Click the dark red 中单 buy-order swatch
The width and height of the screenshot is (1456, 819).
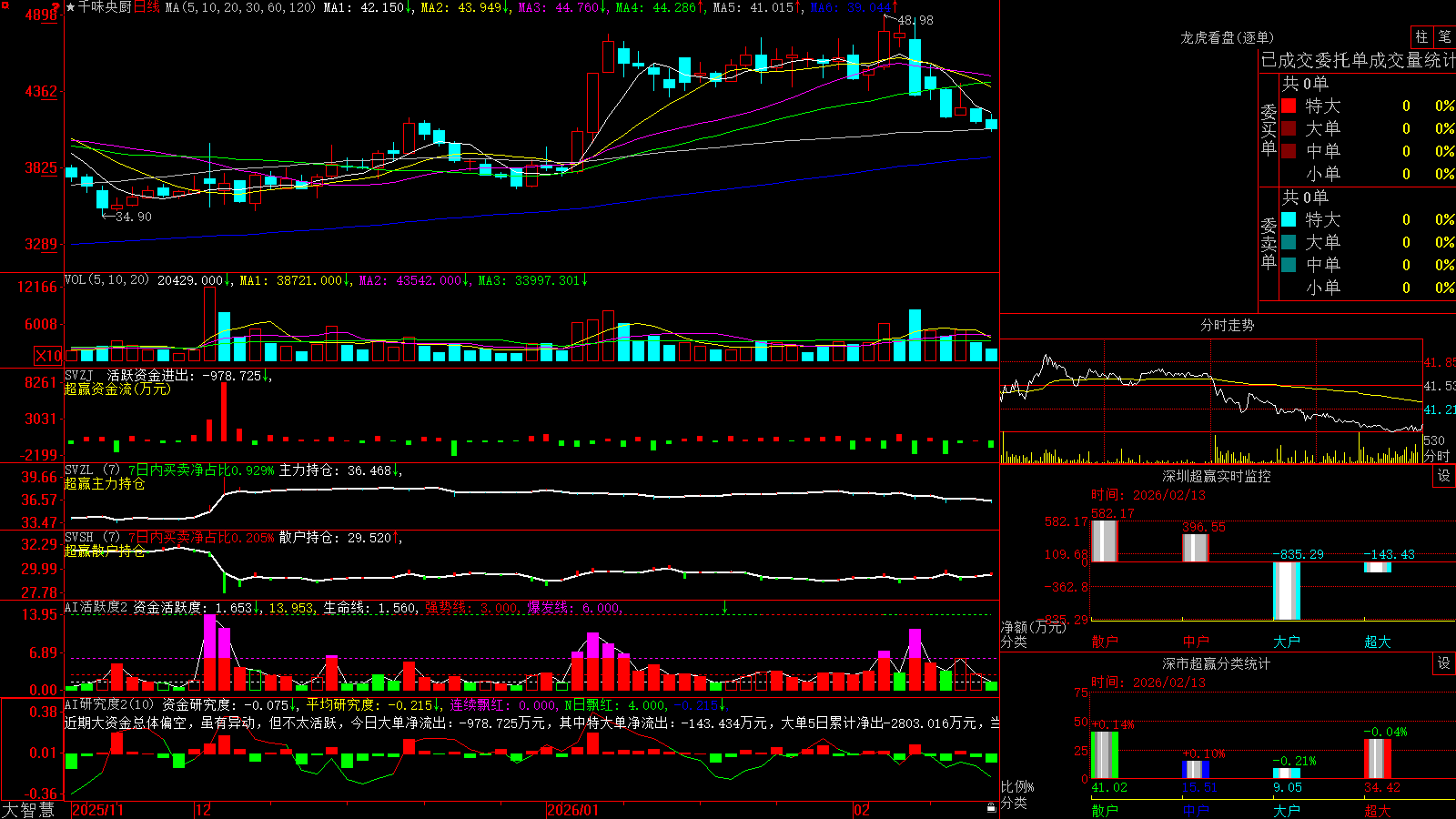click(x=1289, y=151)
